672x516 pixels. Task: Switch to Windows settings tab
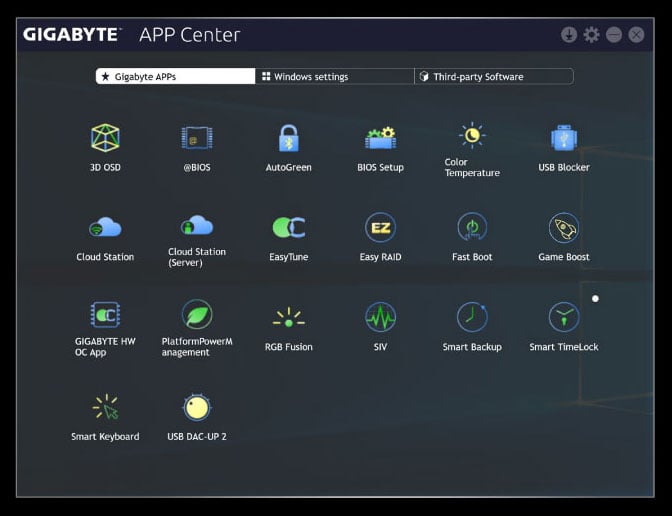click(335, 76)
